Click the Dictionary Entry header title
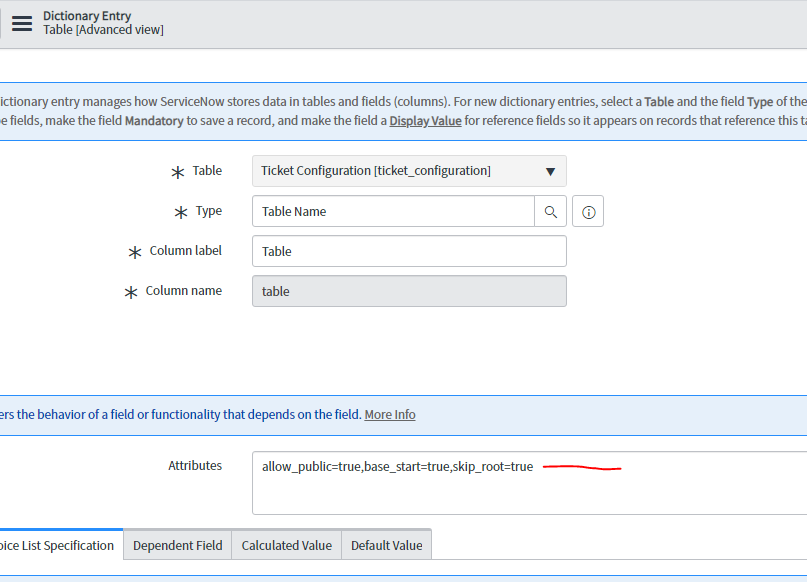 point(87,16)
